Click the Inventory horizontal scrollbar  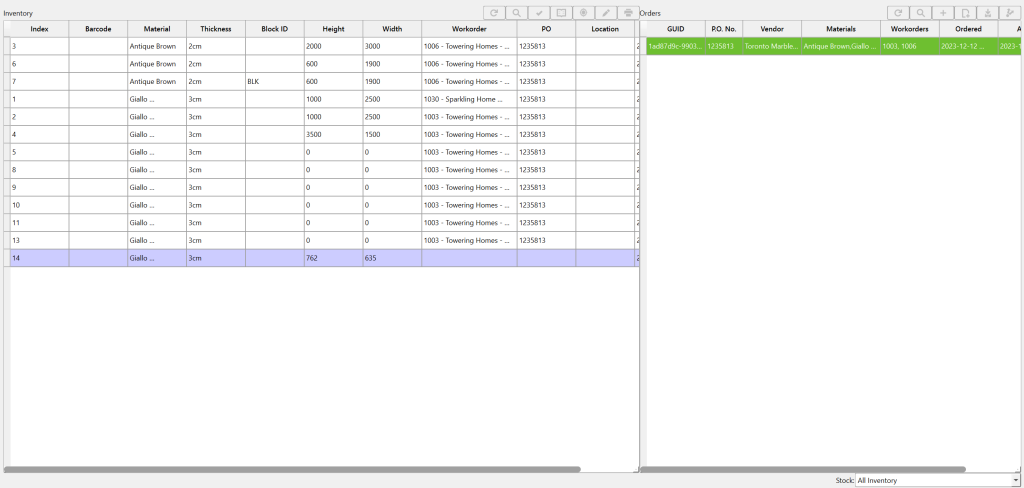[x=292, y=468]
